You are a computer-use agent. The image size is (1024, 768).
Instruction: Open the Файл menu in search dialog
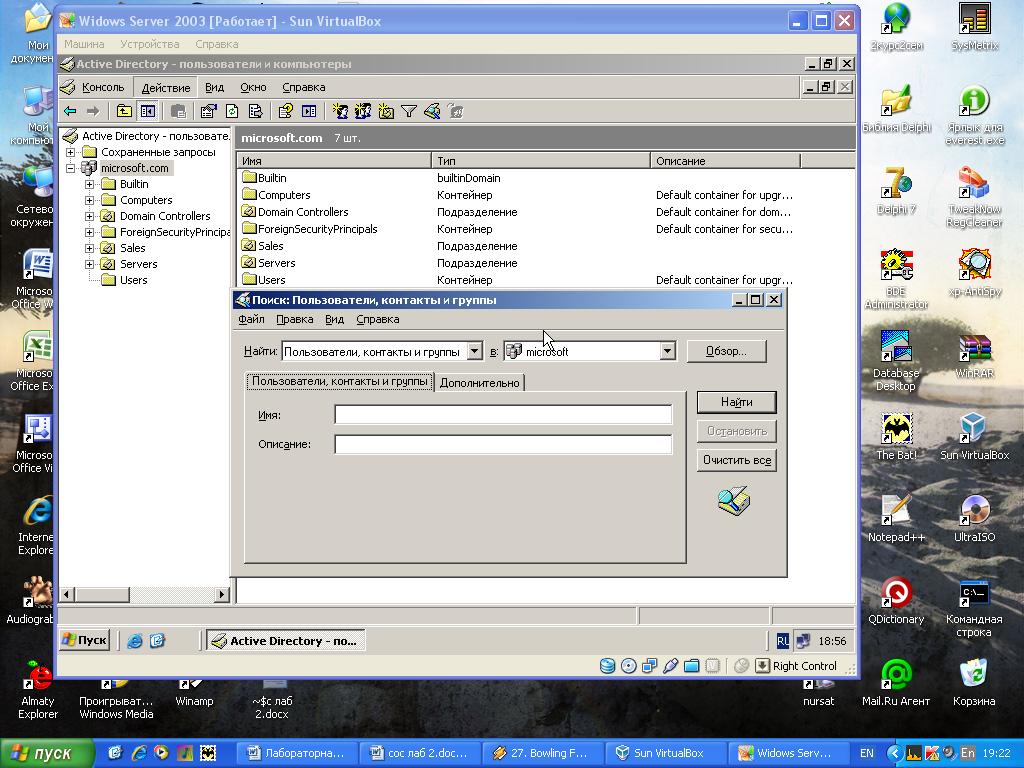pos(251,319)
